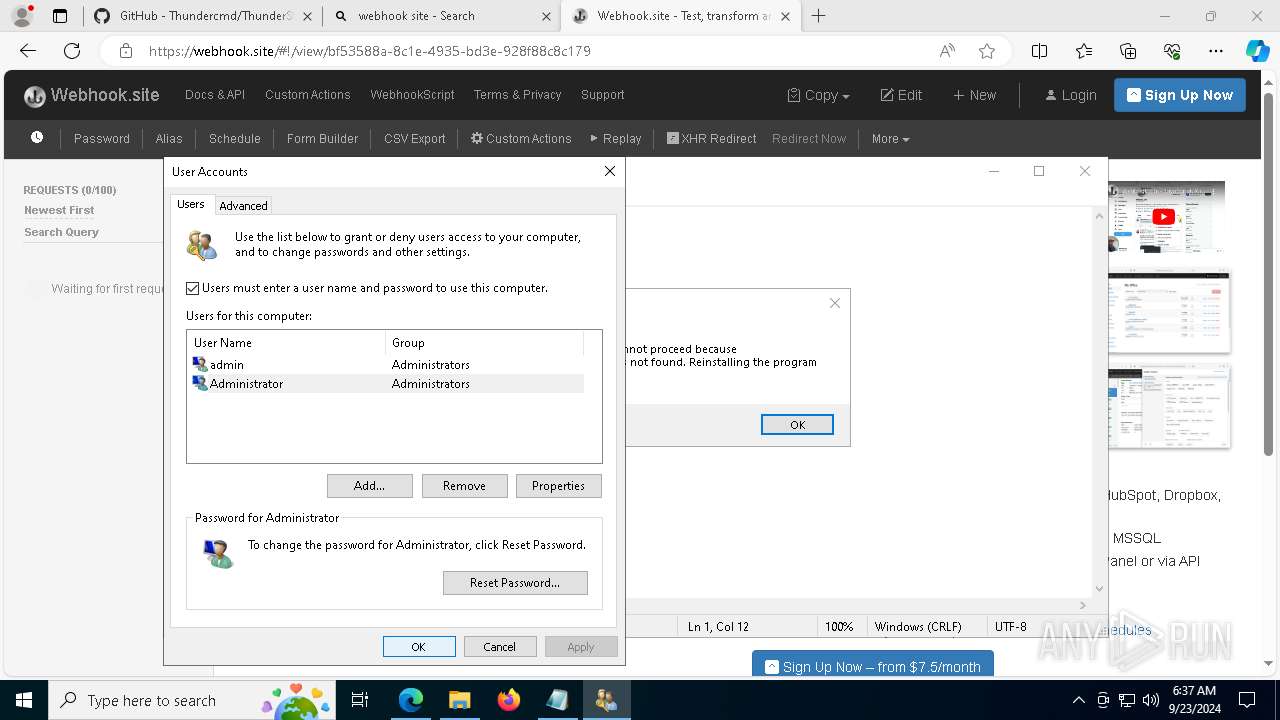Image resolution: width=1280 pixels, height=720 pixels.
Task: Open User Accounts taskbar icon
Action: 606,700
